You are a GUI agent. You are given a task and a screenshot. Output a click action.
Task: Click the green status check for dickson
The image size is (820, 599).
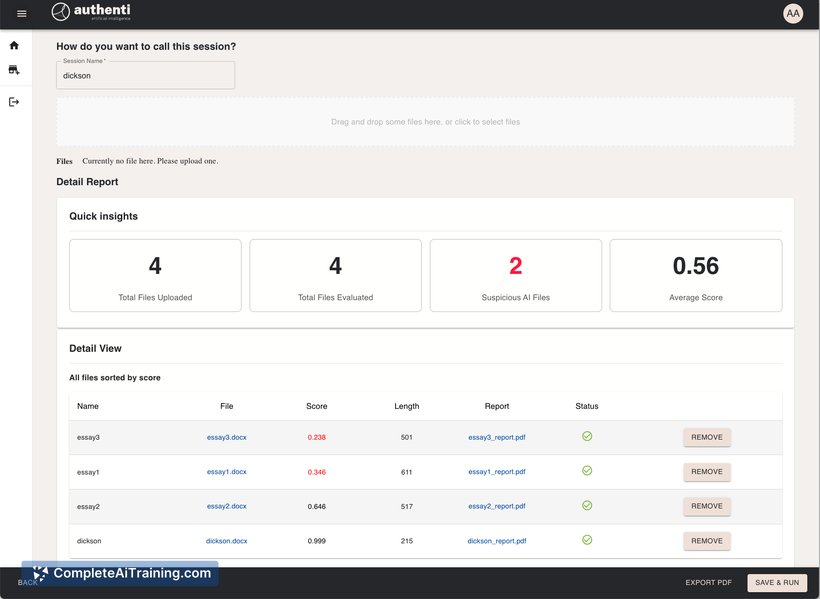587,540
